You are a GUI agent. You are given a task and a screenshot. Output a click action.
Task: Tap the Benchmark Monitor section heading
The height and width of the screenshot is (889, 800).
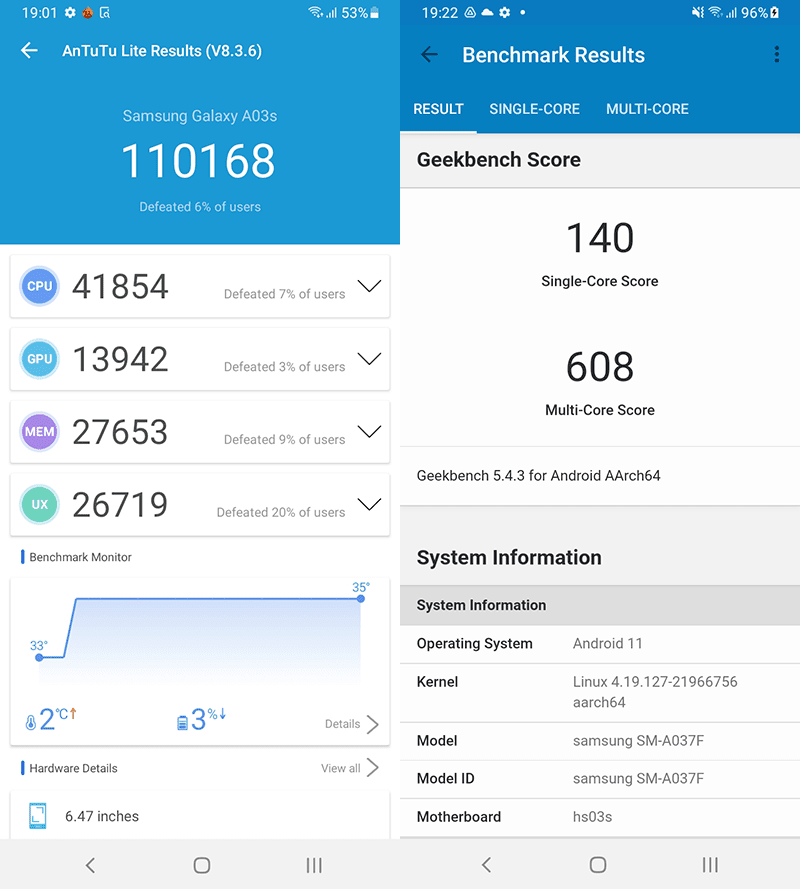(x=80, y=557)
